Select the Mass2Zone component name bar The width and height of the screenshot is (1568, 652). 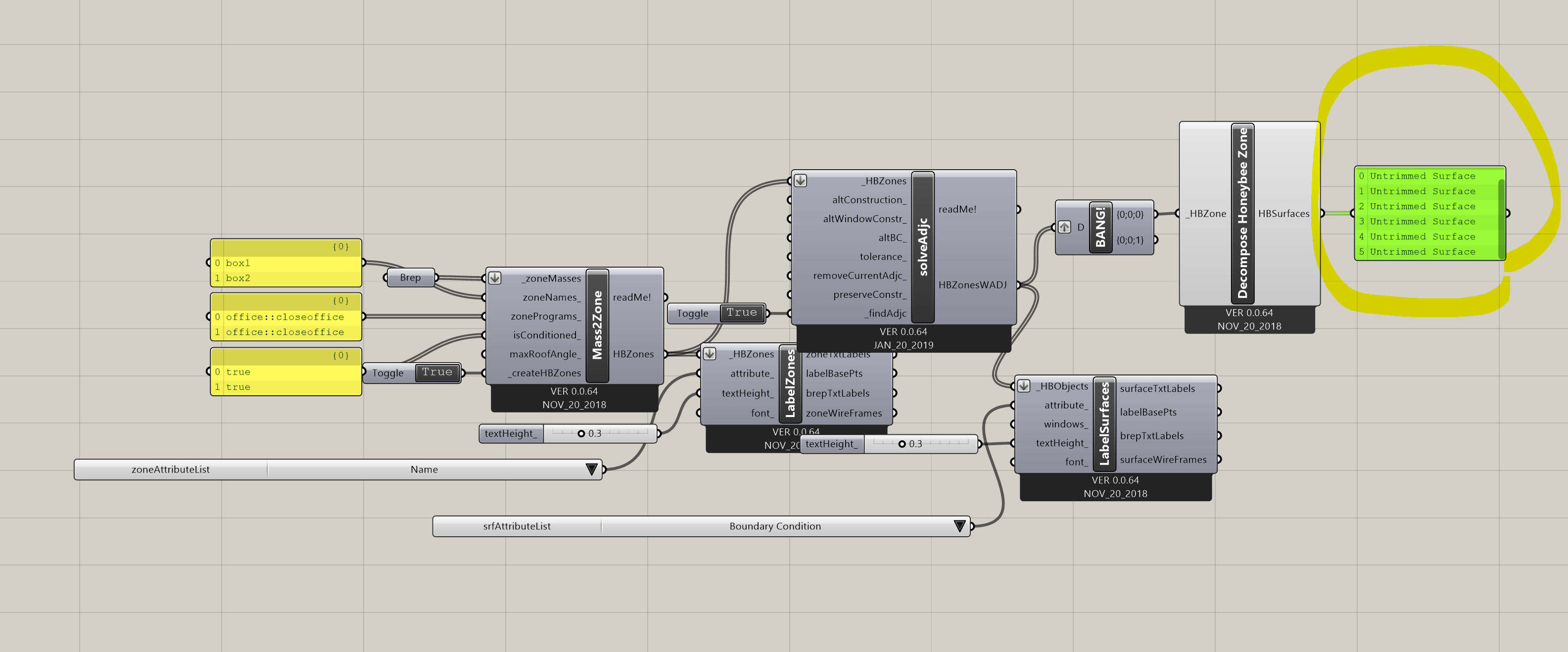597,325
